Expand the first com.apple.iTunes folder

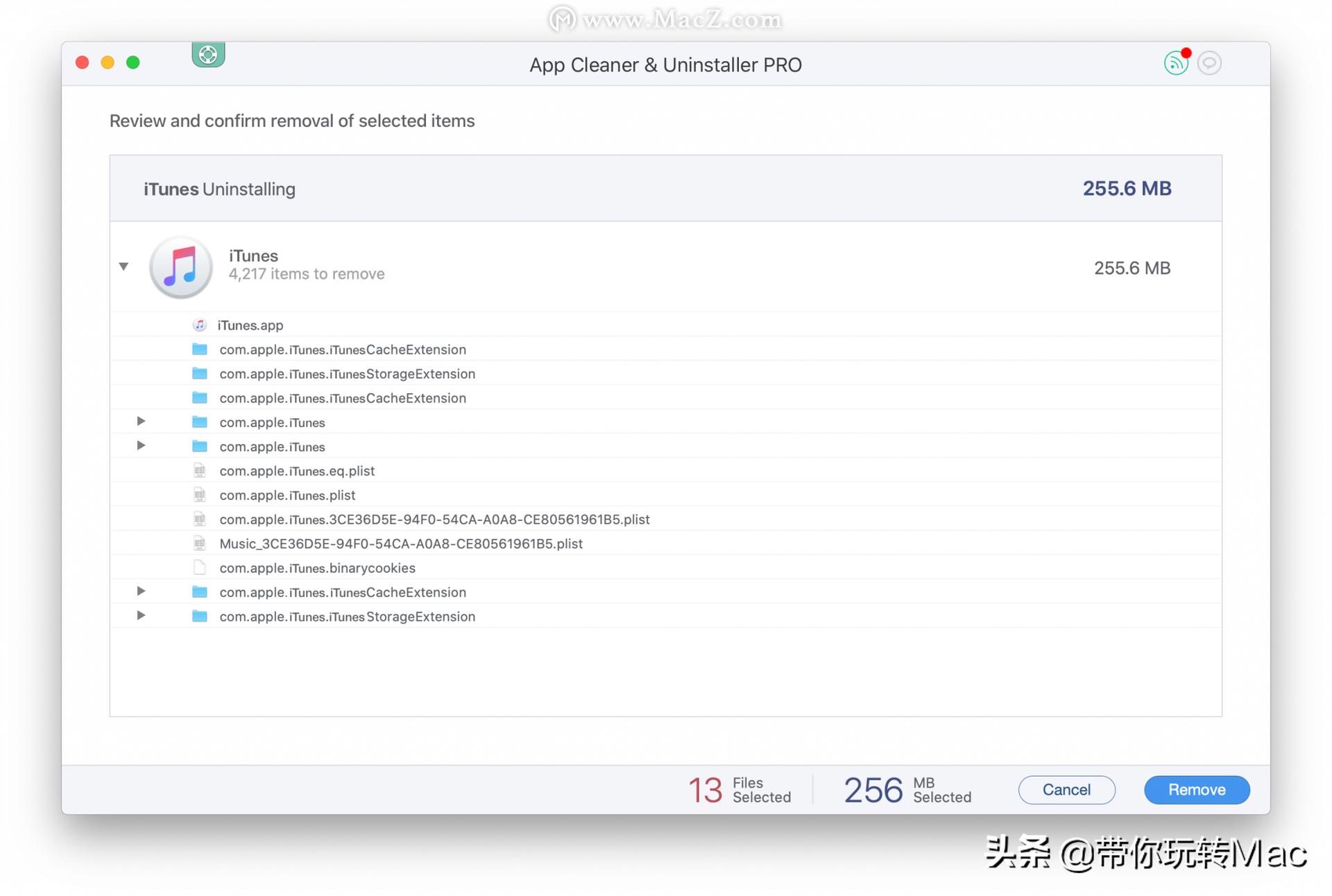141,421
